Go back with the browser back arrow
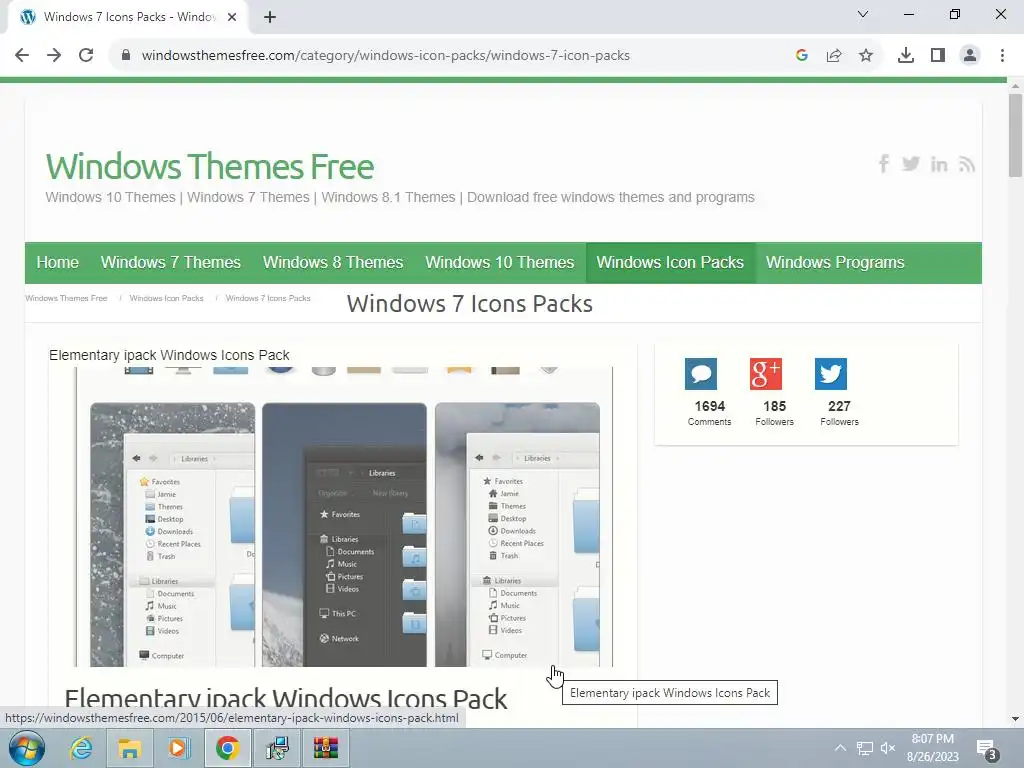The image size is (1024, 768). point(22,56)
